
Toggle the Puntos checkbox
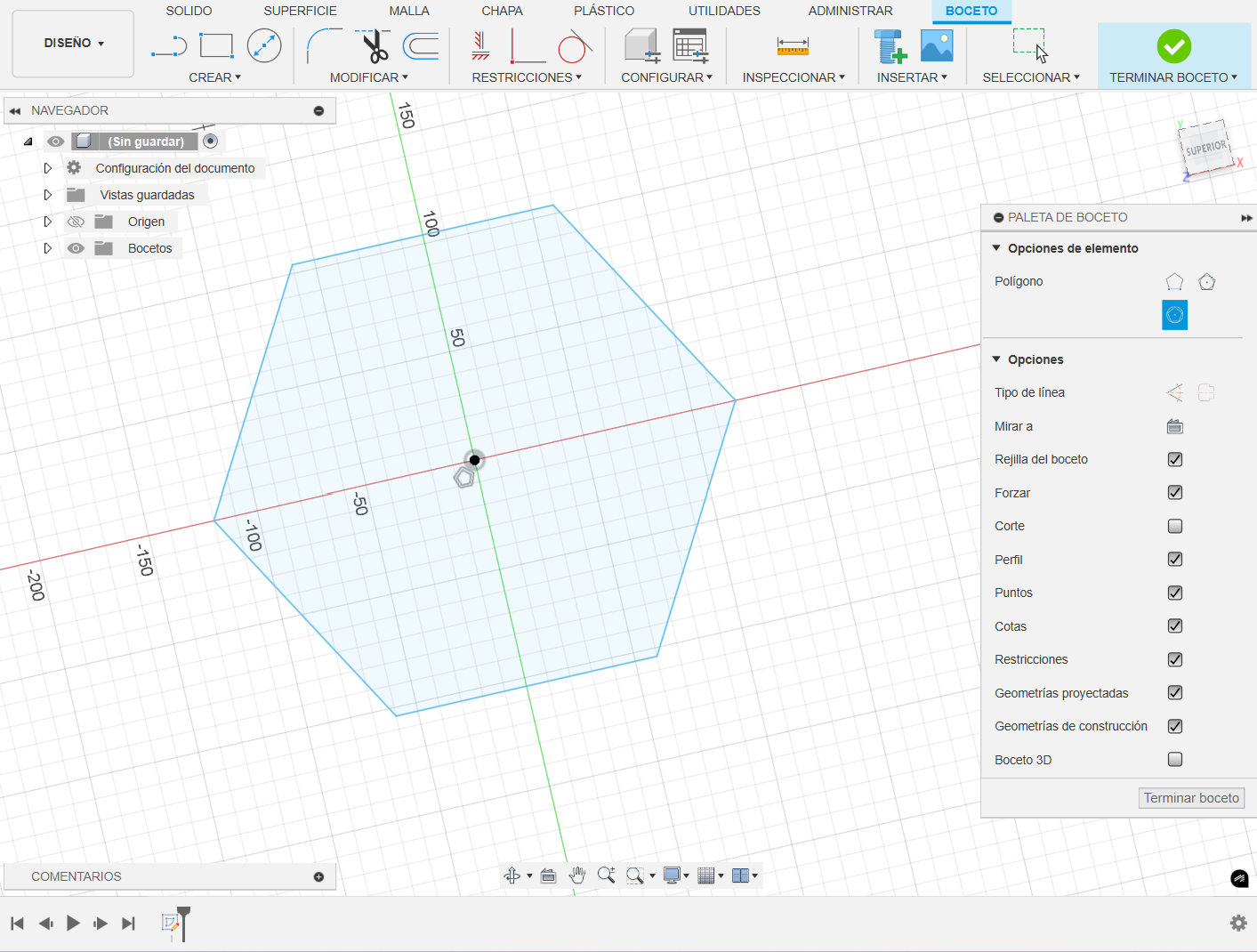1174,593
